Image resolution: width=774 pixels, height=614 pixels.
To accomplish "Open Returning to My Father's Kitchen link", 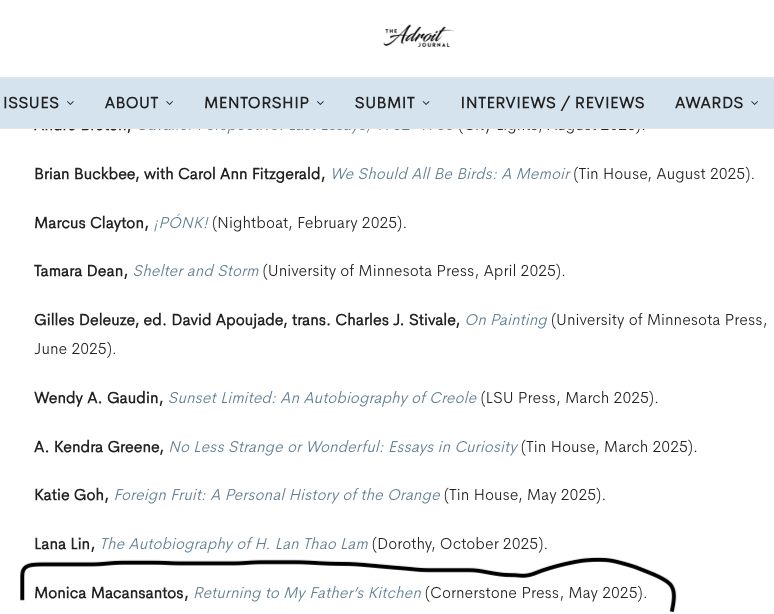I will pos(306,593).
